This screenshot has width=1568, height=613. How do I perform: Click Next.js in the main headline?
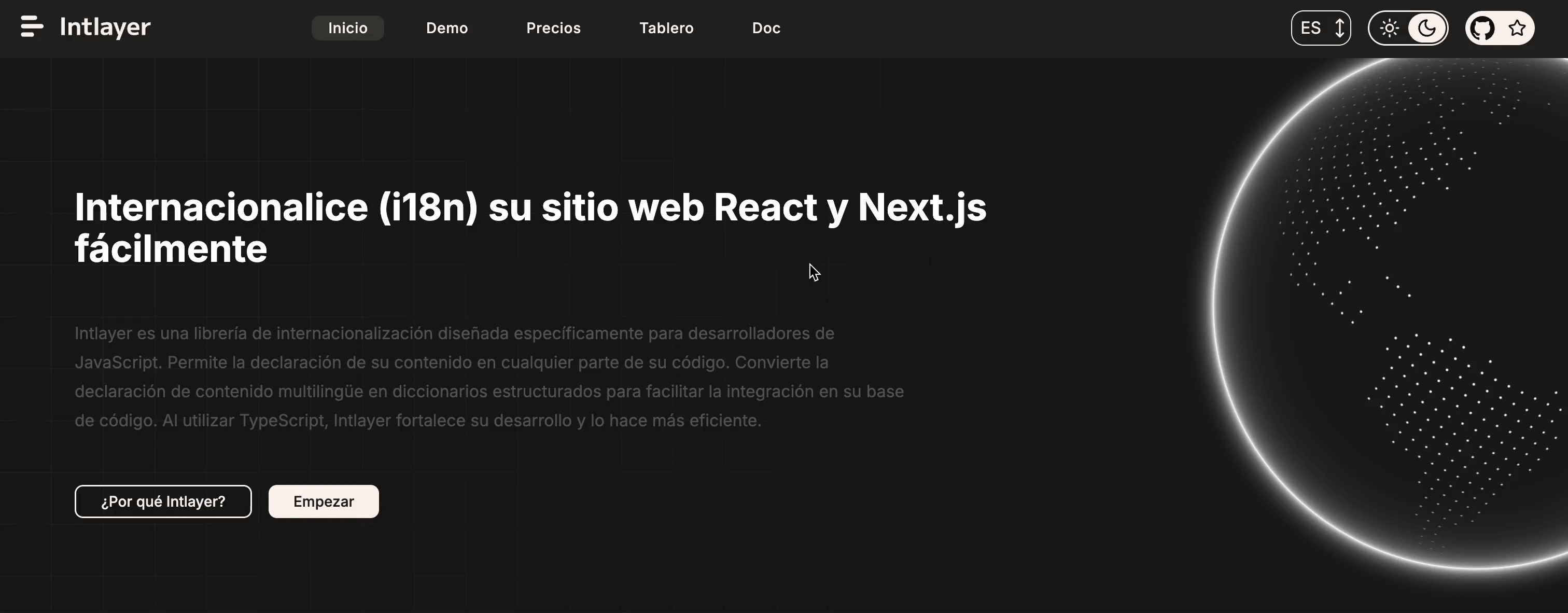[x=921, y=207]
